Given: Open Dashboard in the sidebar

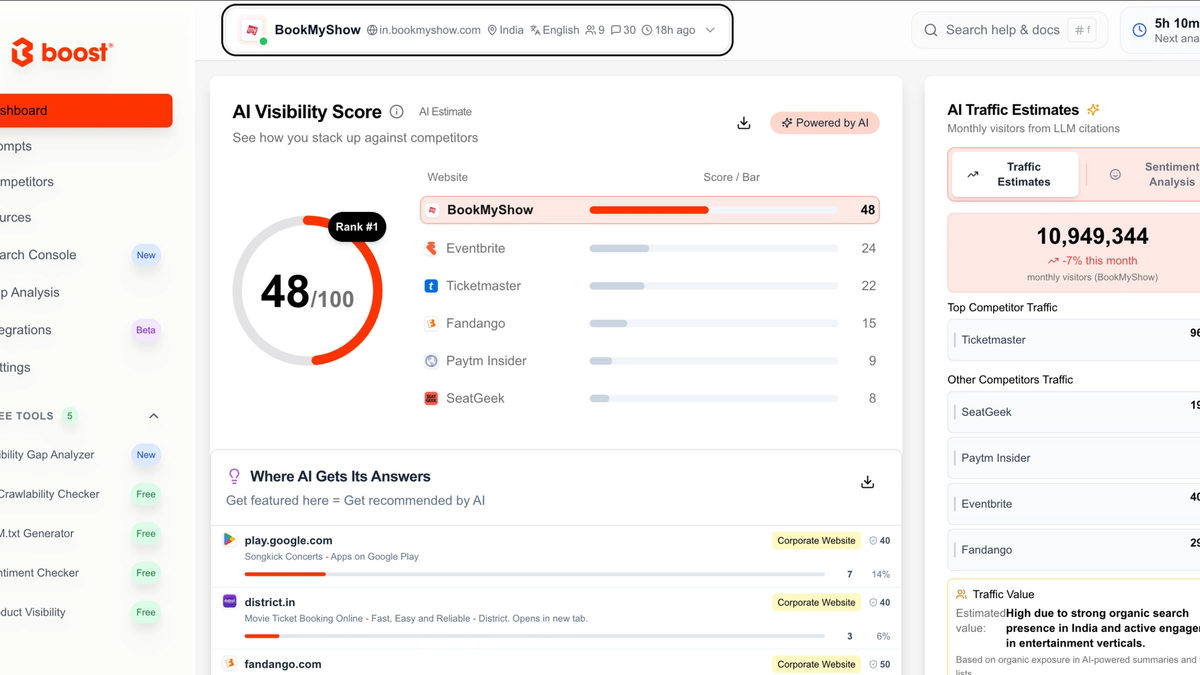Looking at the screenshot, I should [86, 110].
